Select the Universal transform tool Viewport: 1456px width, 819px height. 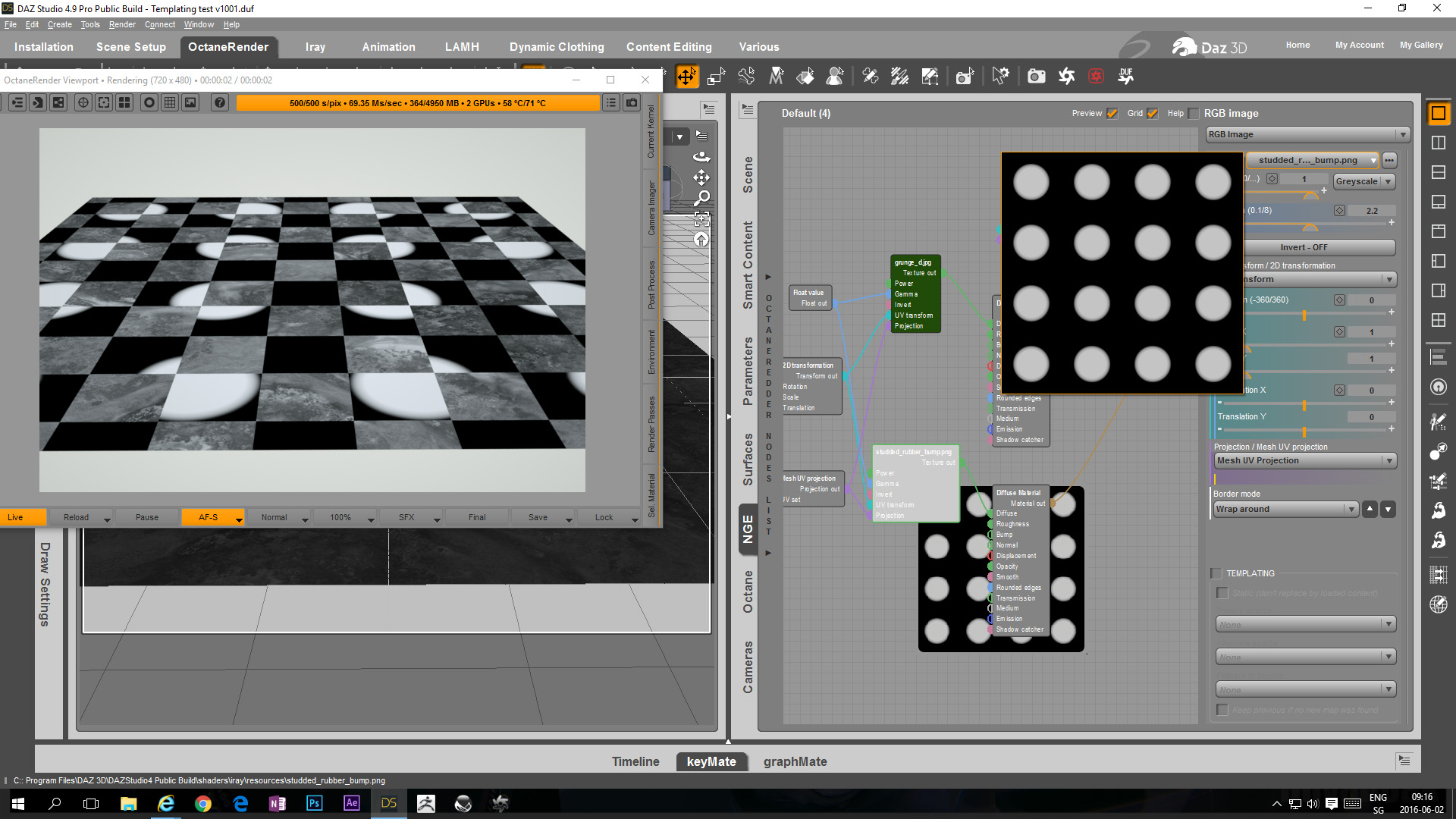[x=686, y=76]
